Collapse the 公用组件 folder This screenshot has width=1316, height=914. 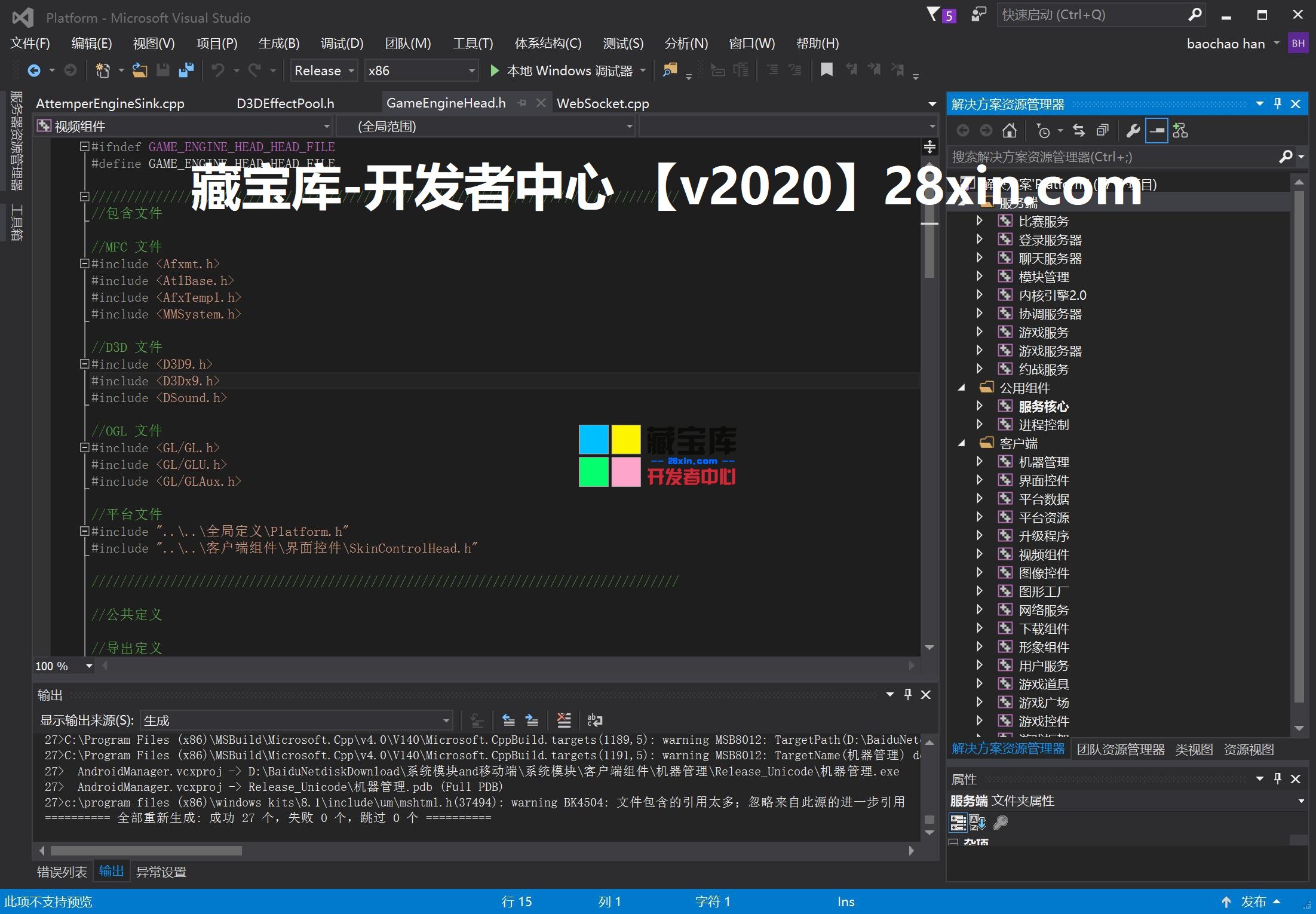tap(962, 388)
